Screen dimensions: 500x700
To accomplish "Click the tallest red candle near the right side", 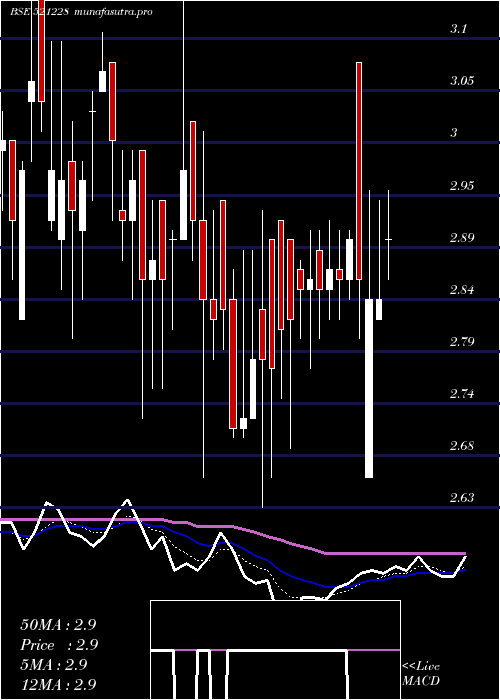I will 358,171.
